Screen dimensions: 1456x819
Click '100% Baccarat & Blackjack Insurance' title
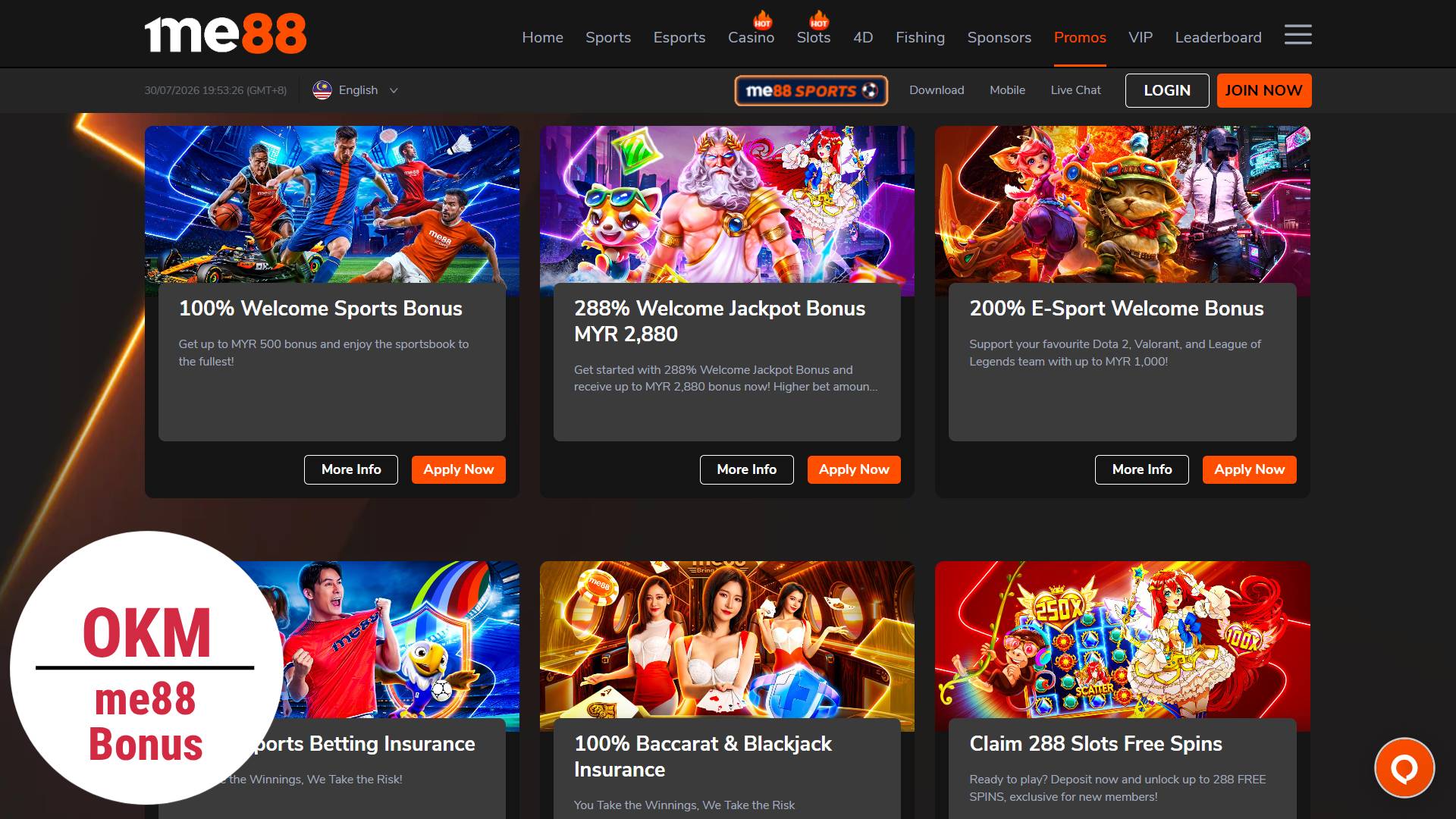pyautogui.click(x=703, y=757)
